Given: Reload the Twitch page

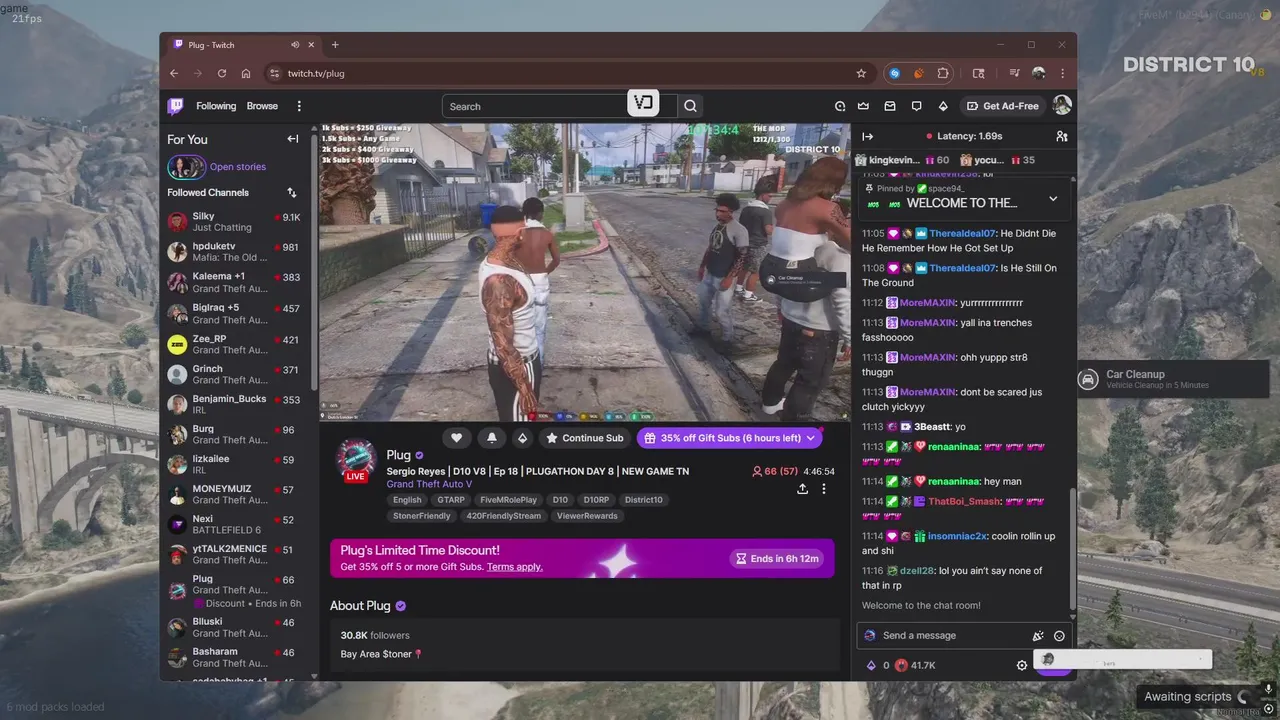Looking at the screenshot, I should [x=222, y=73].
